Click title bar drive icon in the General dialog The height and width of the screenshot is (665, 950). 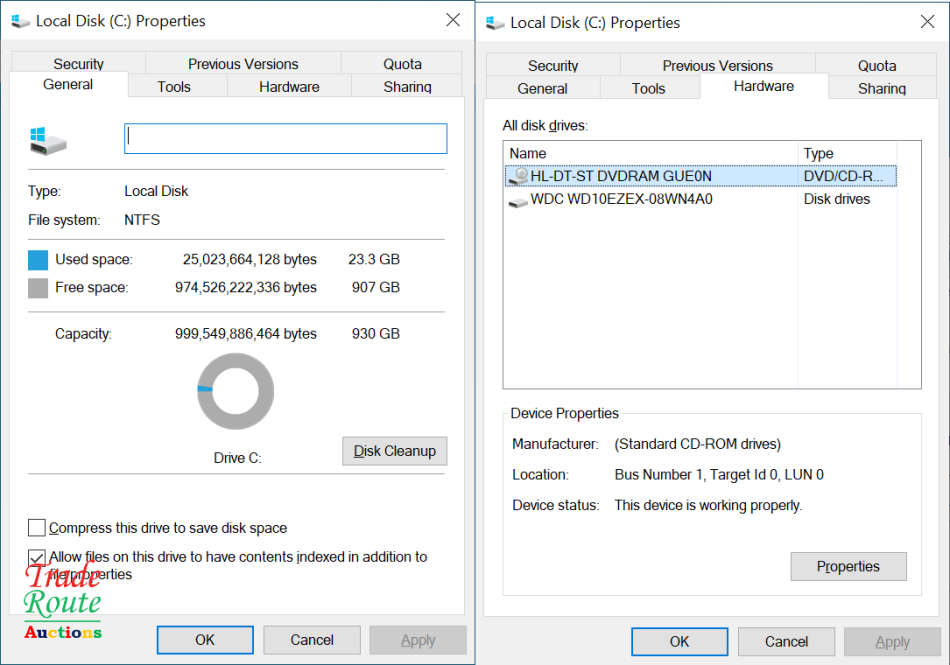click(19, 21)
